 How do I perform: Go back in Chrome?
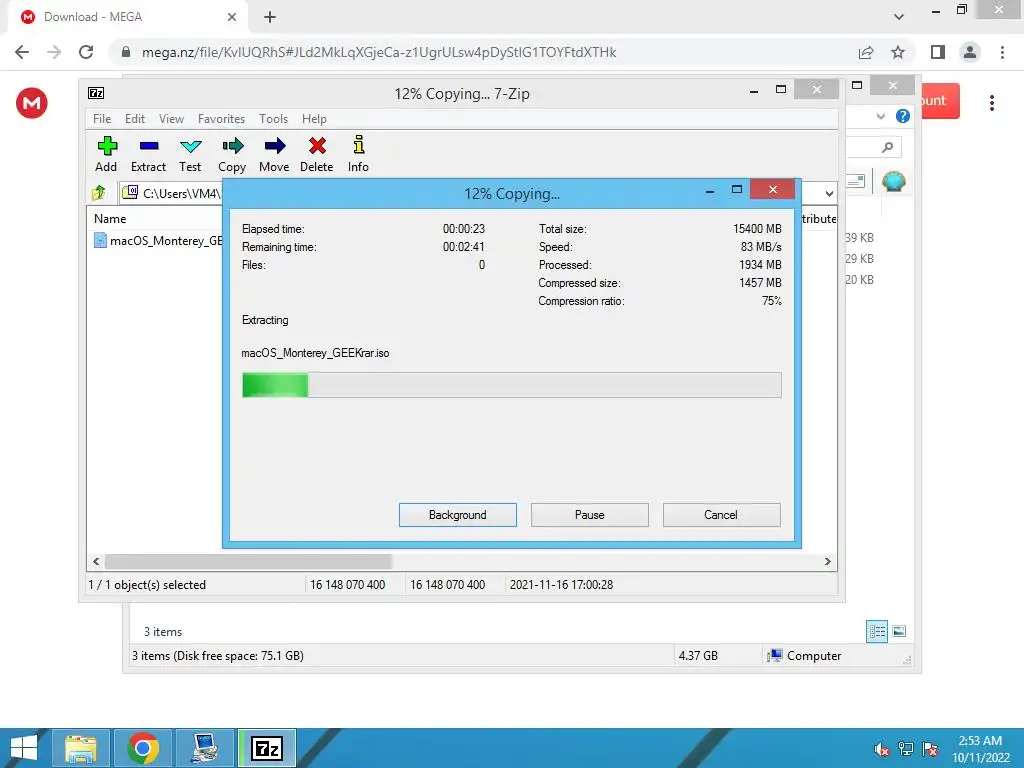22,52
